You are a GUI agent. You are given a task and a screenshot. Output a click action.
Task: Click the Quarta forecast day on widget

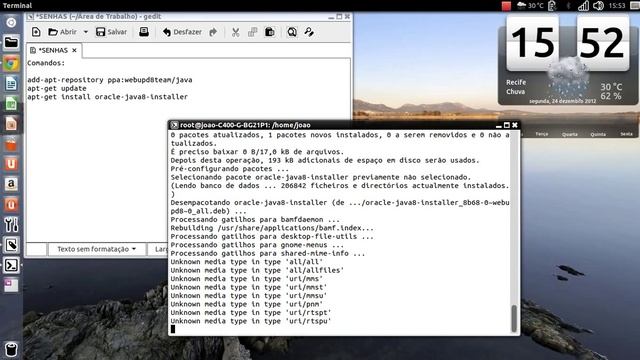coord(569,134)
